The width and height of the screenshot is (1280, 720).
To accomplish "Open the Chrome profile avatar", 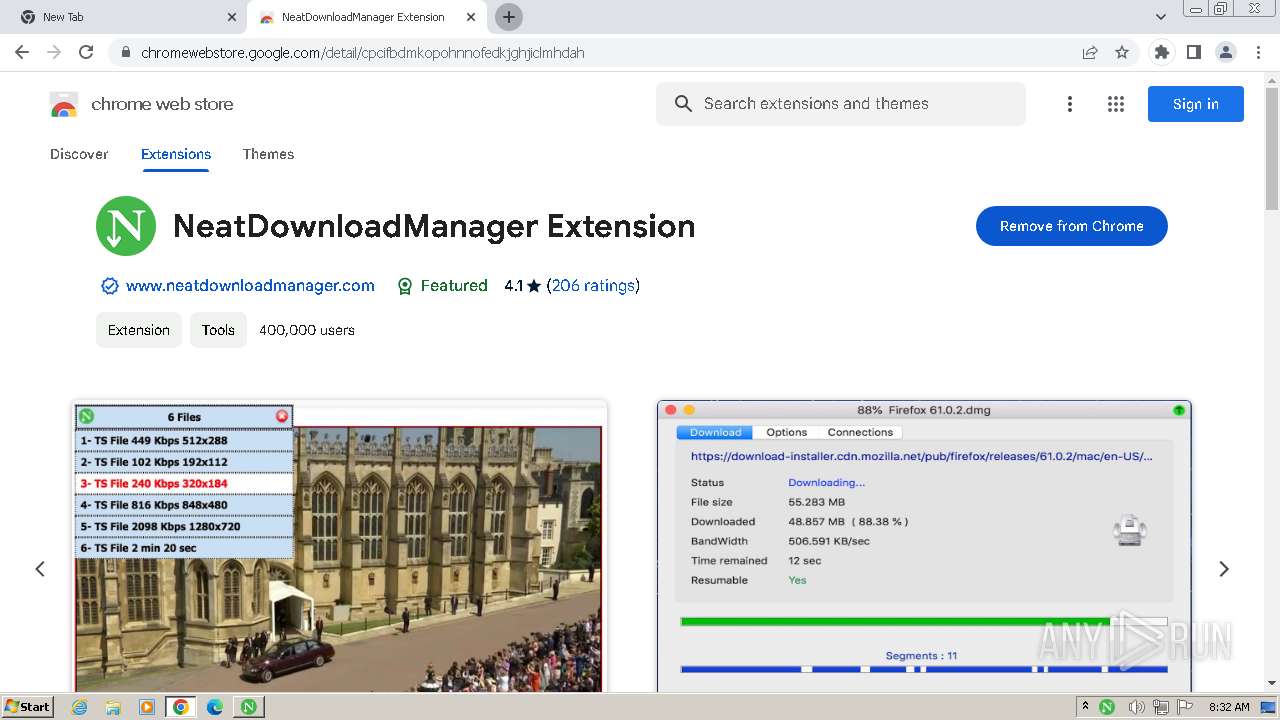I will tap(1225, 52).
